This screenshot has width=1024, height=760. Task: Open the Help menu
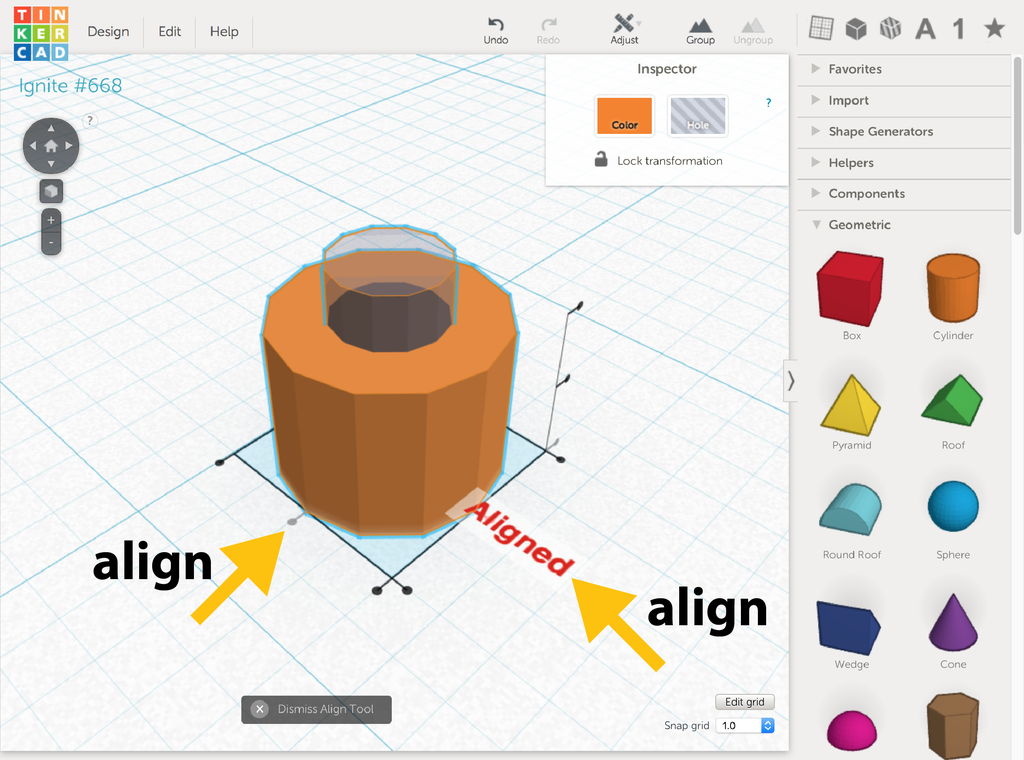pos(224,31)
